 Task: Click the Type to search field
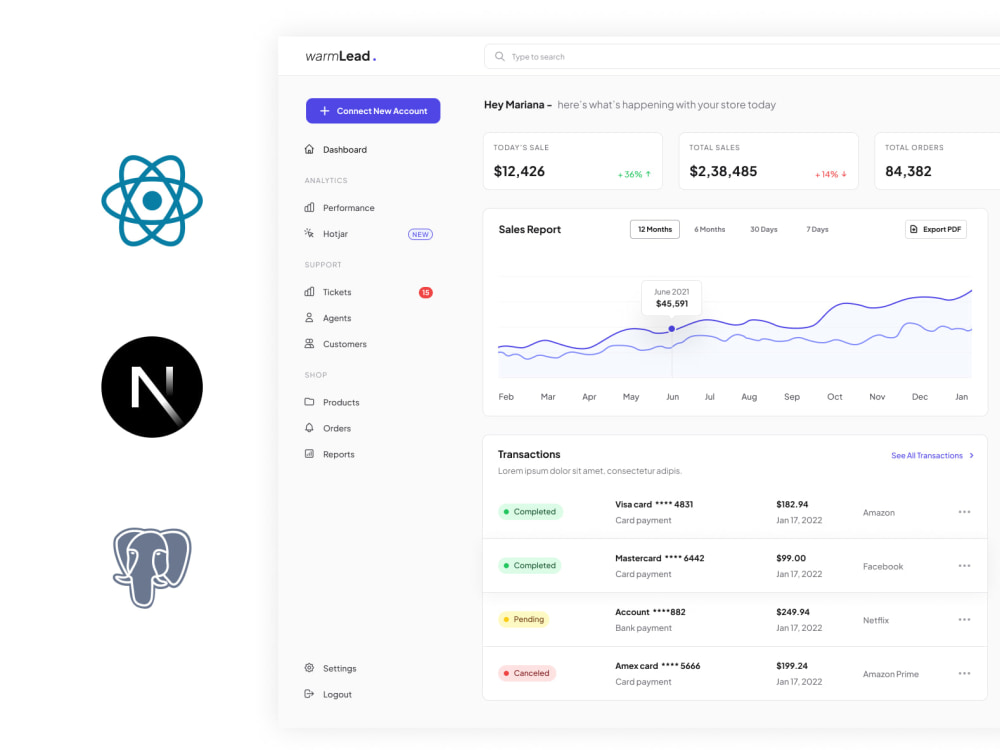tap(742, 57)
